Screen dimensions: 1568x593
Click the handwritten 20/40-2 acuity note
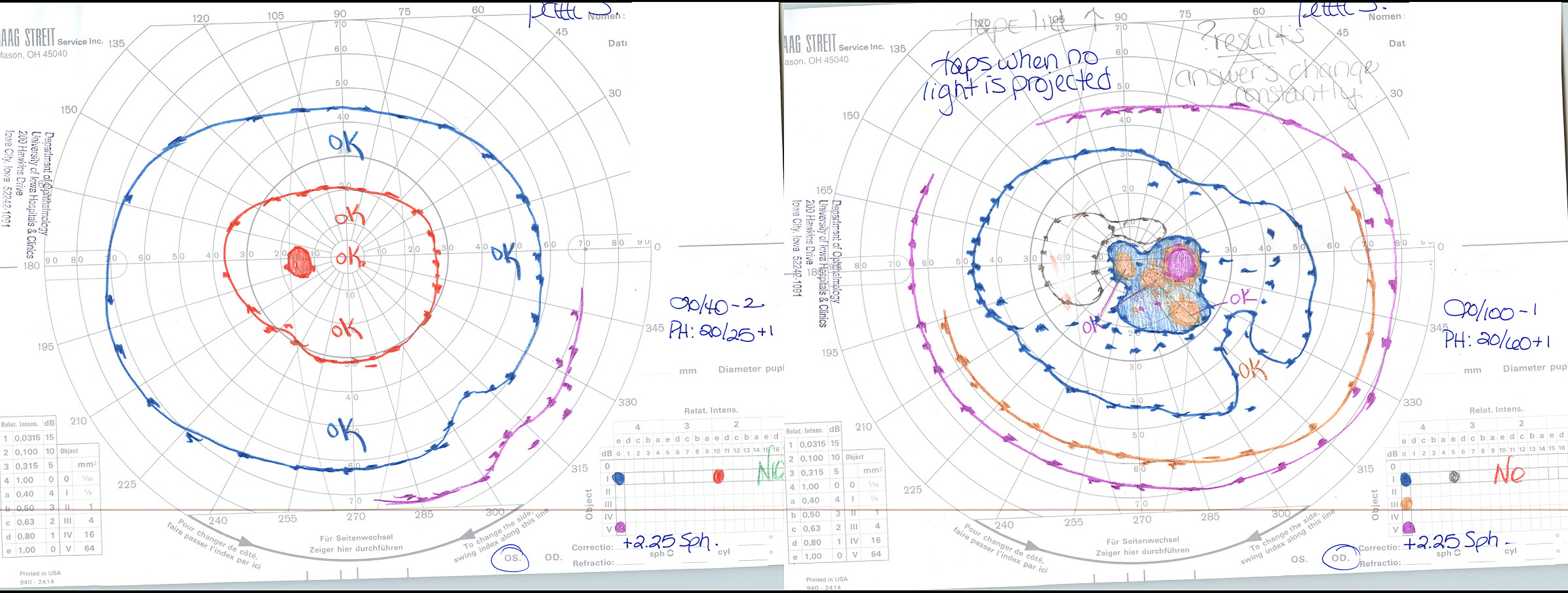pos(716,305)
